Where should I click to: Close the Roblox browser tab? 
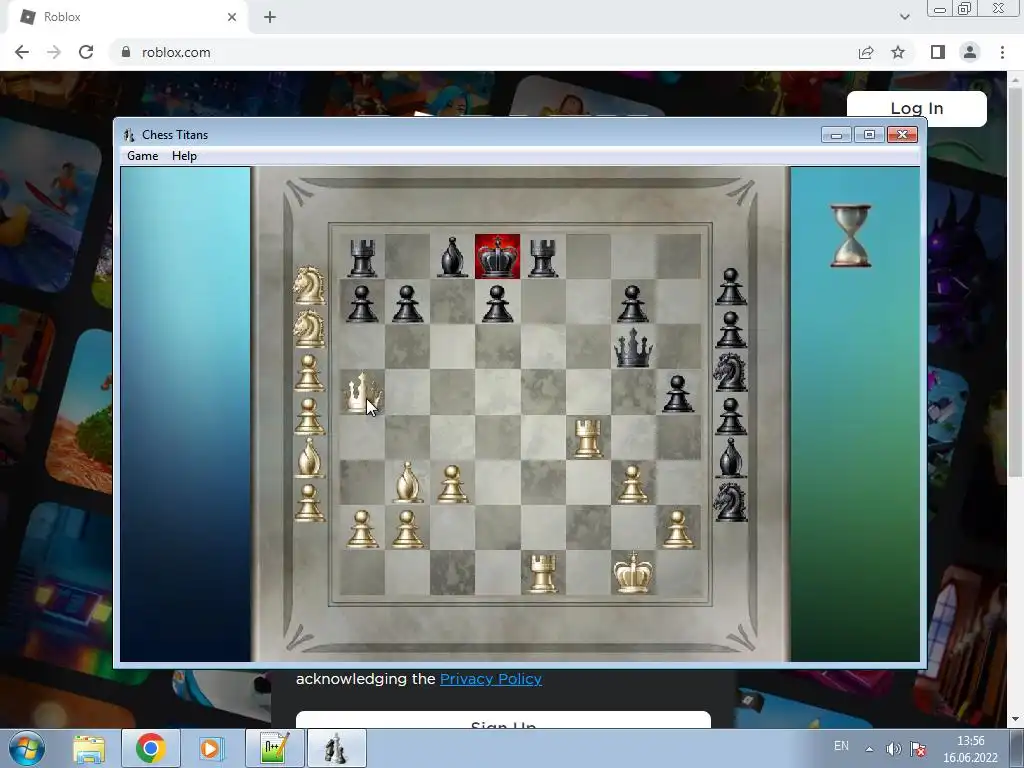[232, 17]
